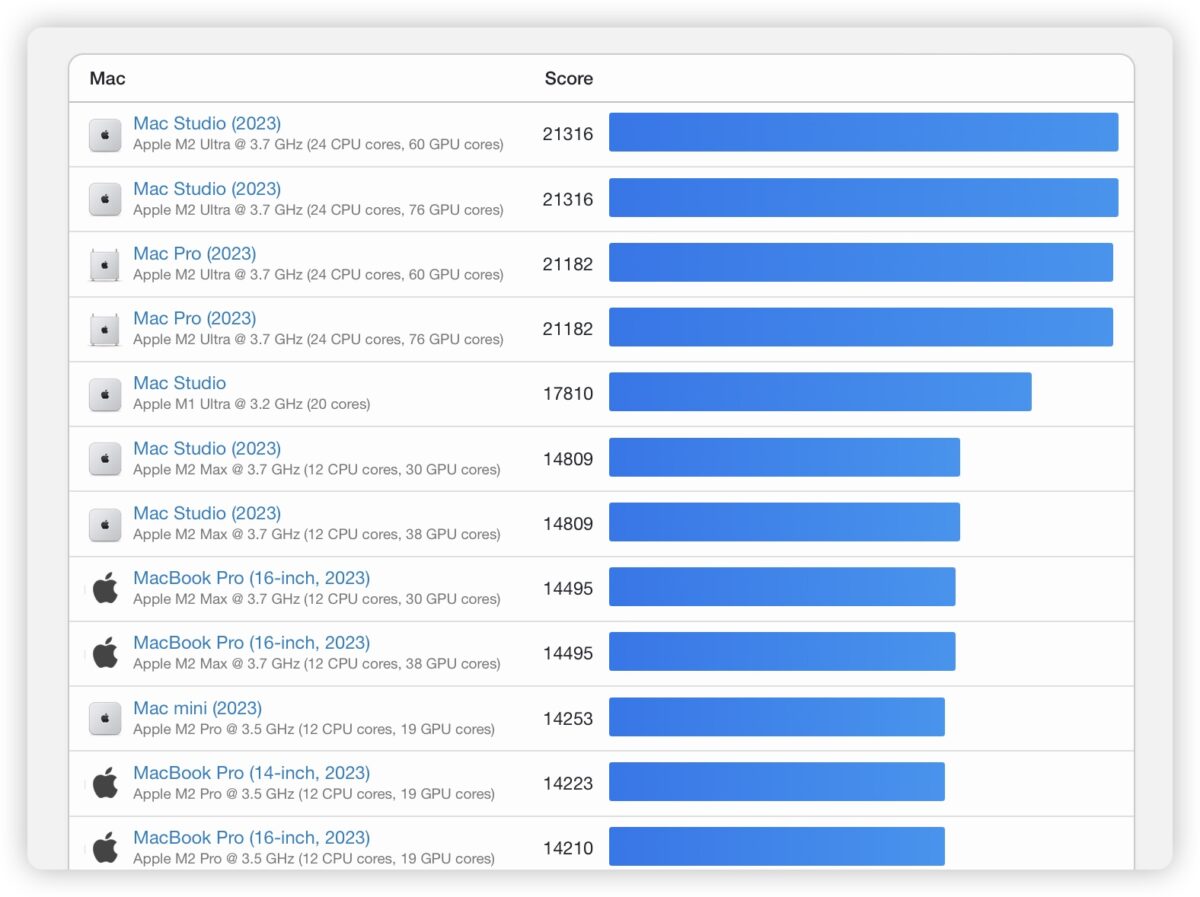The width and height of the screenshot is (1200, 897).
Task: Click Mac Pro icon in 76 GPU cores row
Action: pos(105,330)
